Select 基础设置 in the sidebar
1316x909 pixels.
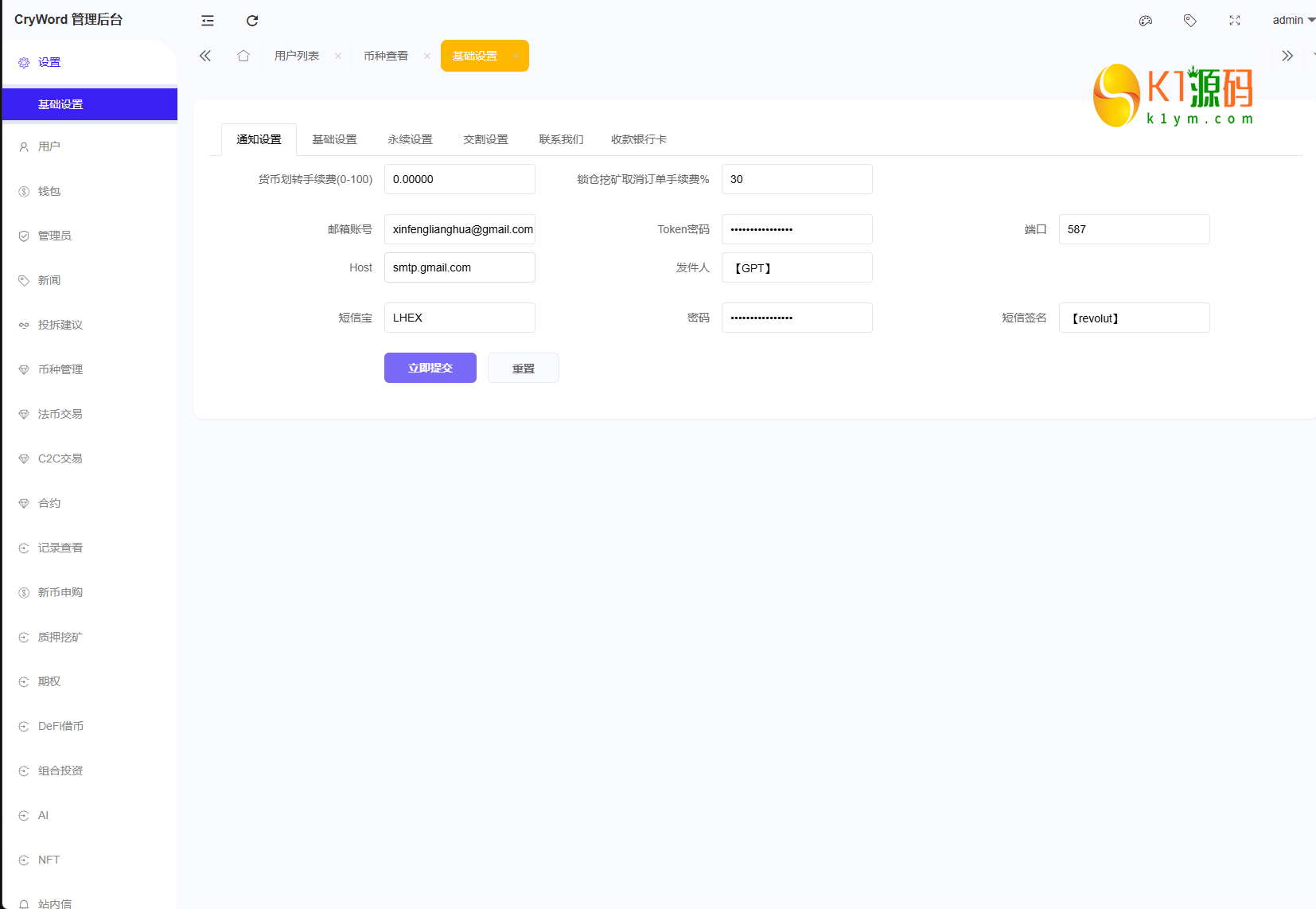90,104
